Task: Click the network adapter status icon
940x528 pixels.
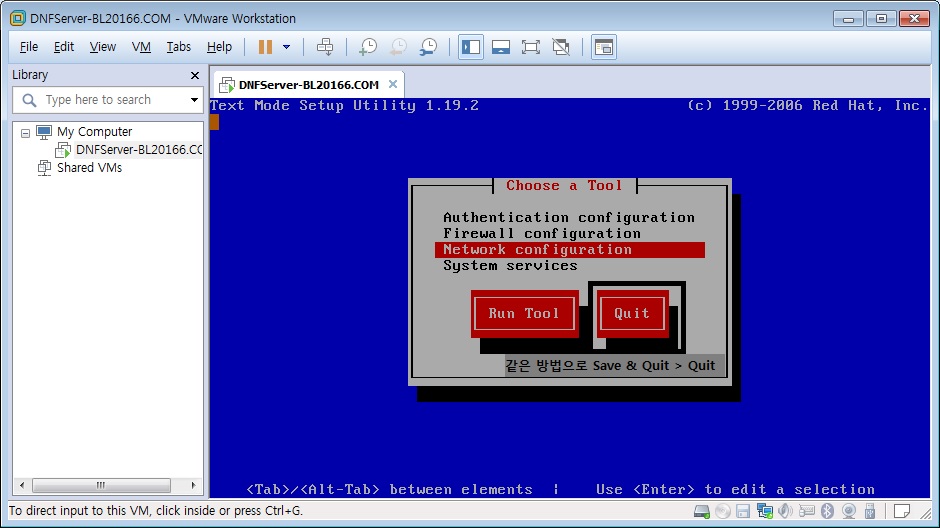Action: (x=764, y=511)
